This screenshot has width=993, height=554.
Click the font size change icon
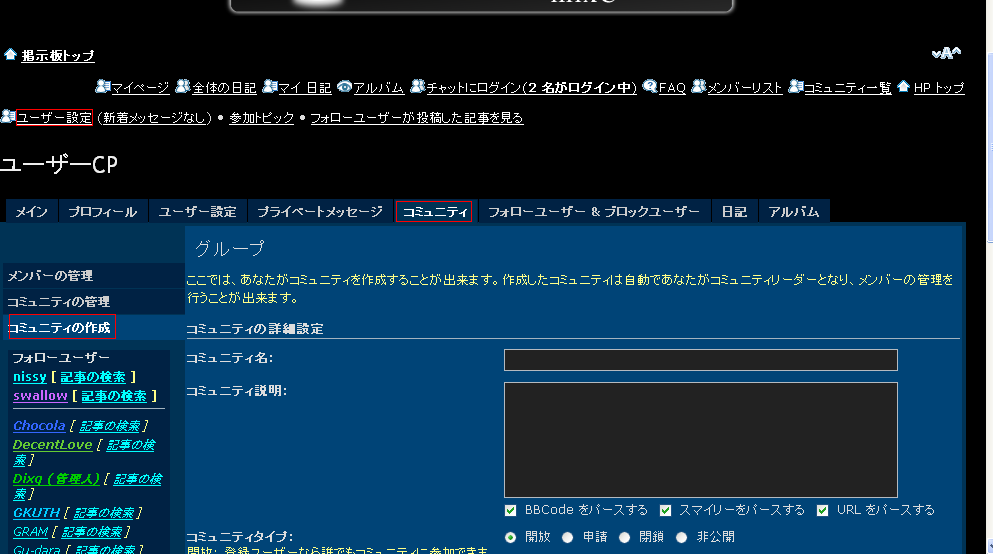[x=946, y=53]
